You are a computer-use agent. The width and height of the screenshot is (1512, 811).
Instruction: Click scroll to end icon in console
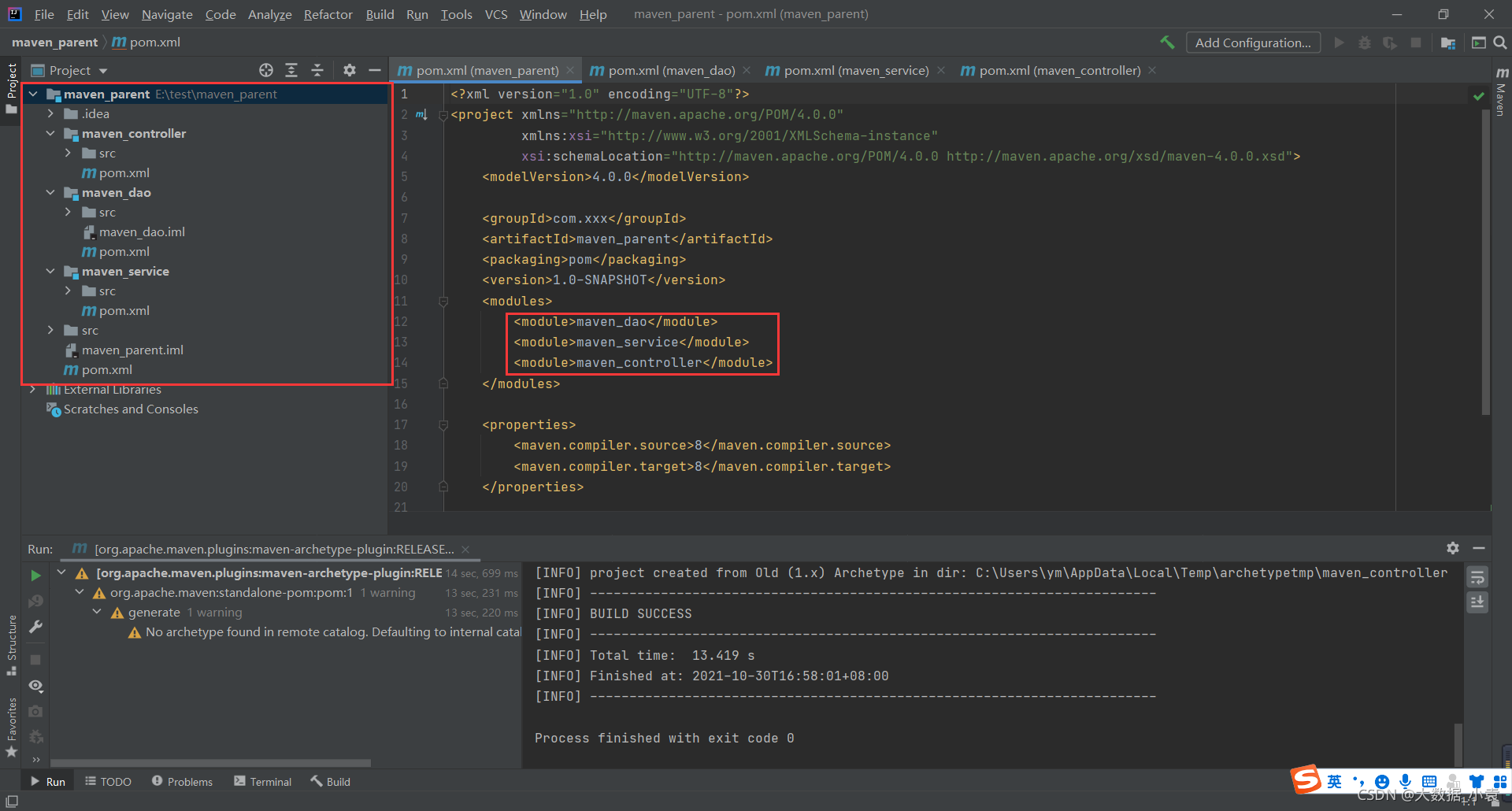[1477, 602]
